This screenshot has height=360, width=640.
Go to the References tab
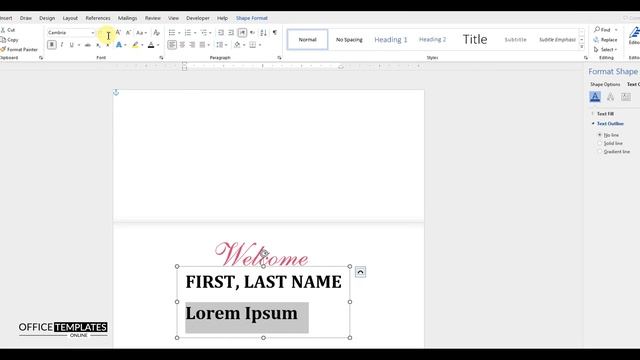98,18
